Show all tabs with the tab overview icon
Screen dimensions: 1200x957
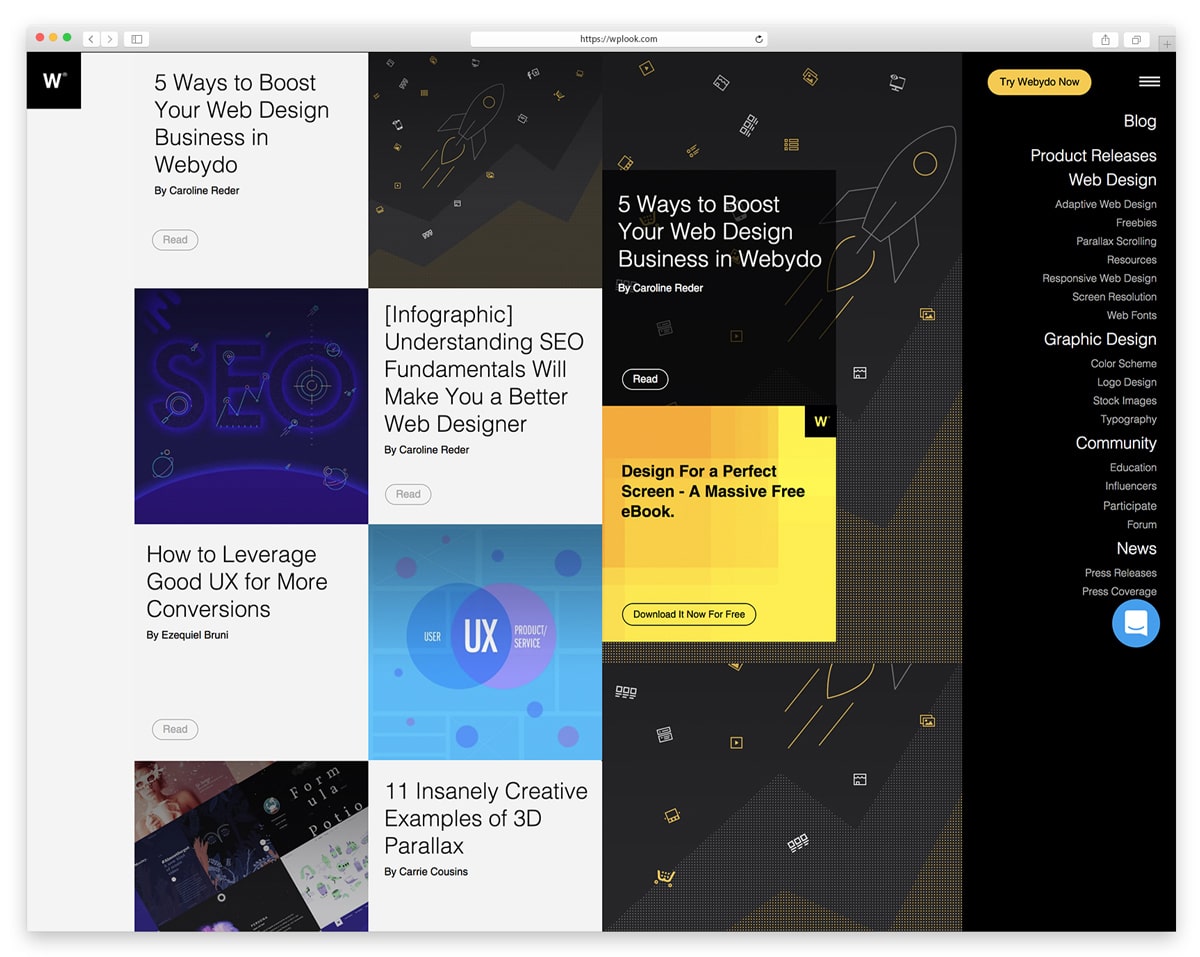1136,40
